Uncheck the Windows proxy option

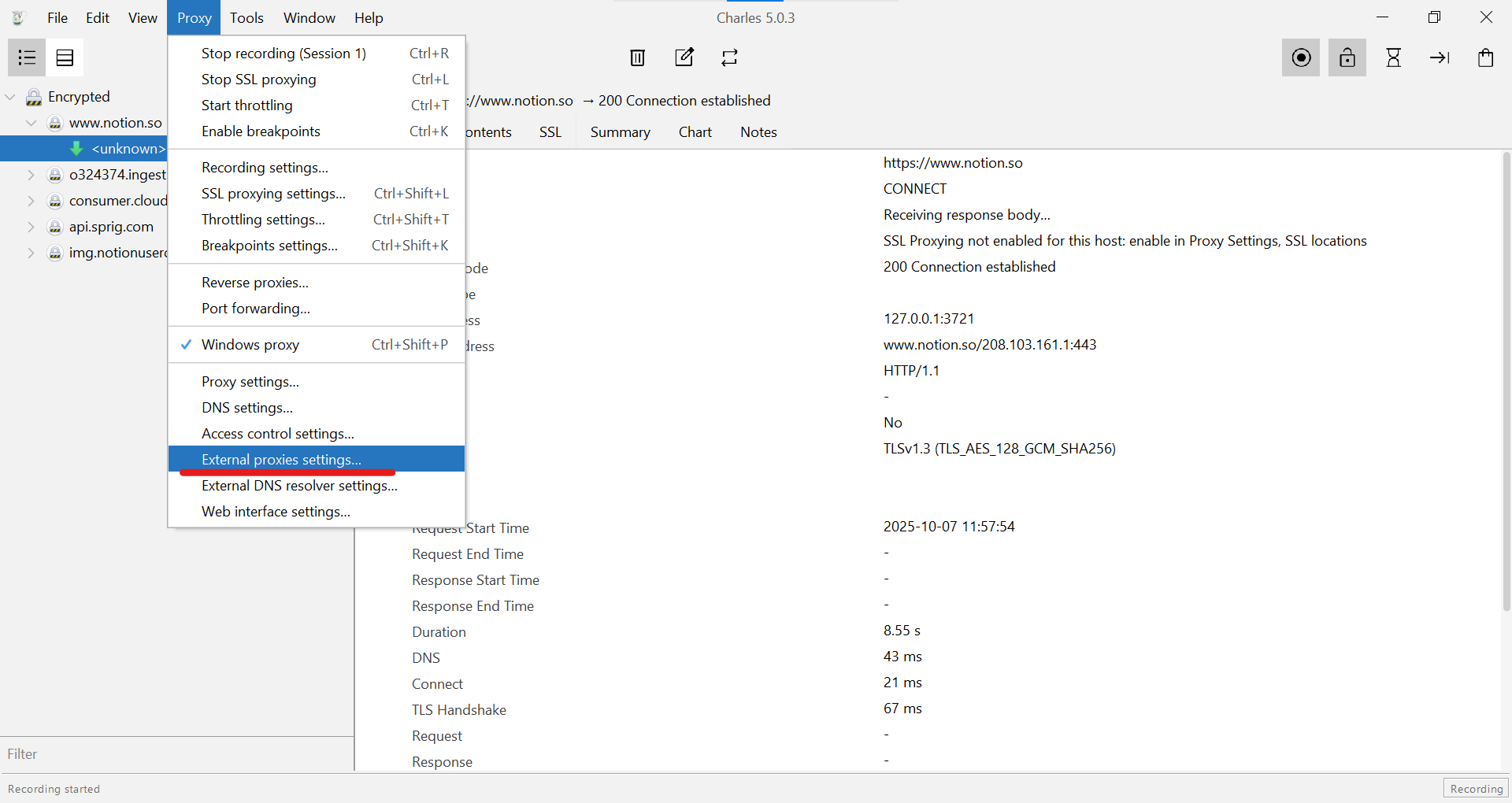point(250,345)
